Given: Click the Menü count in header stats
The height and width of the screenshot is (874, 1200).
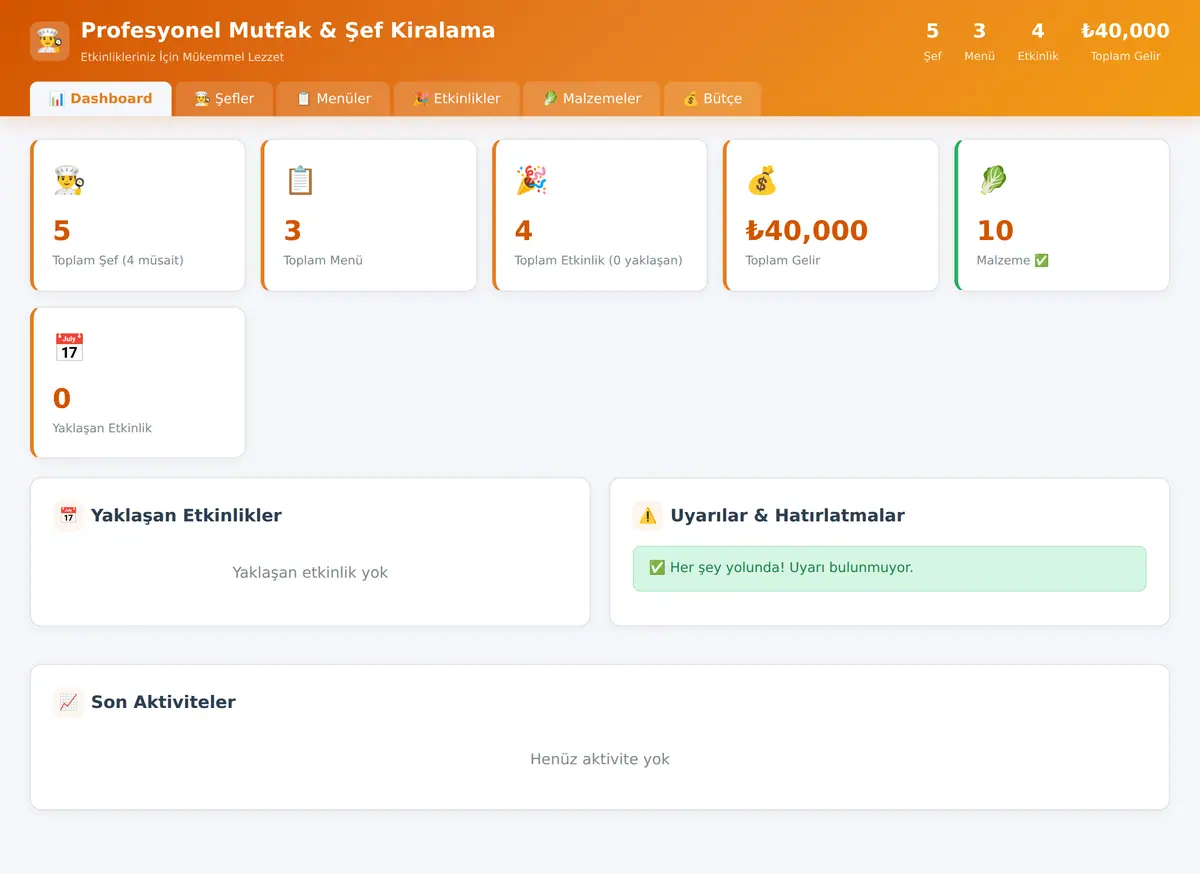Looking at the screenshot, I should [980, 31].
